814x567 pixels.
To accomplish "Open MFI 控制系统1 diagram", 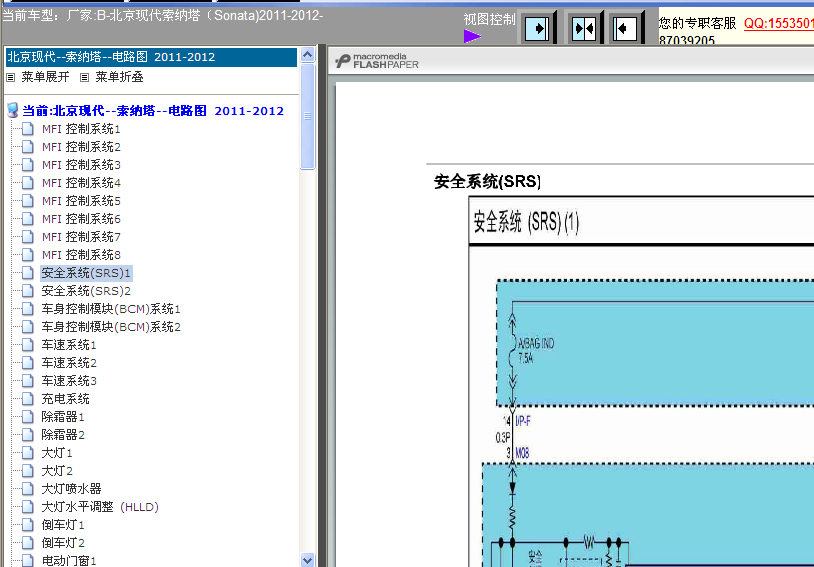I will pos(81,129).
